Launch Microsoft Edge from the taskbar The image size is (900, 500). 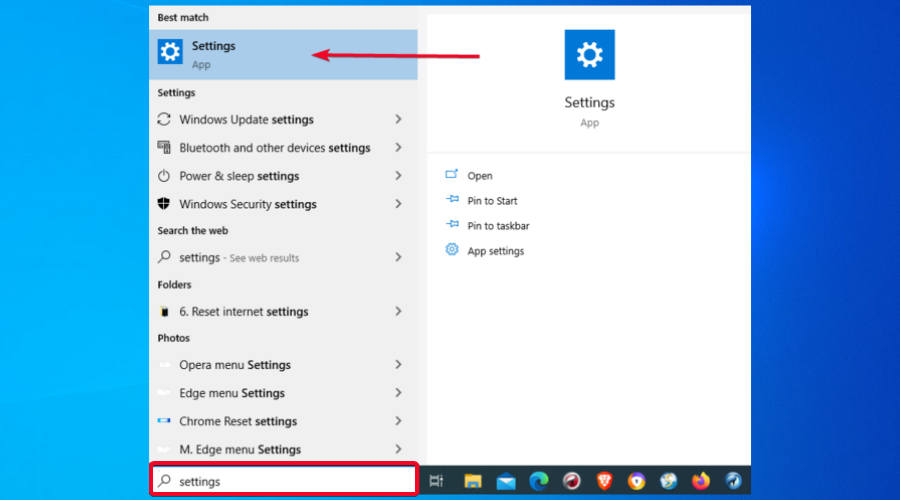point(539,481)
